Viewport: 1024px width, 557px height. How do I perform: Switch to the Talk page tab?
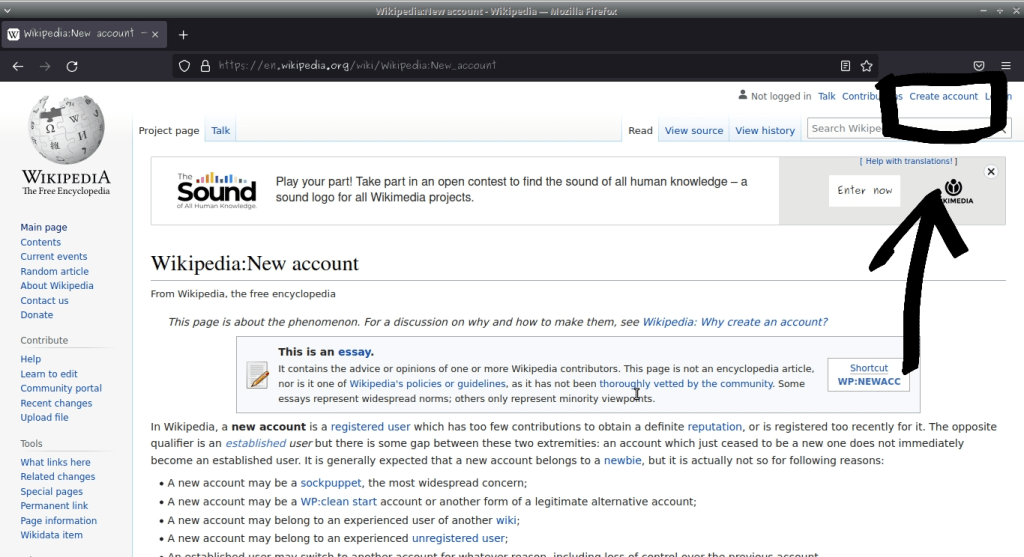[220, 131]
